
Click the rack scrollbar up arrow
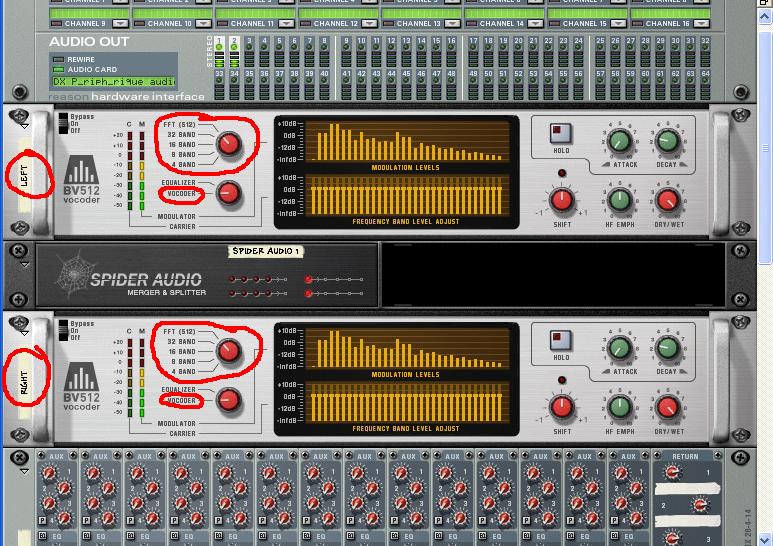pos(765,18)
